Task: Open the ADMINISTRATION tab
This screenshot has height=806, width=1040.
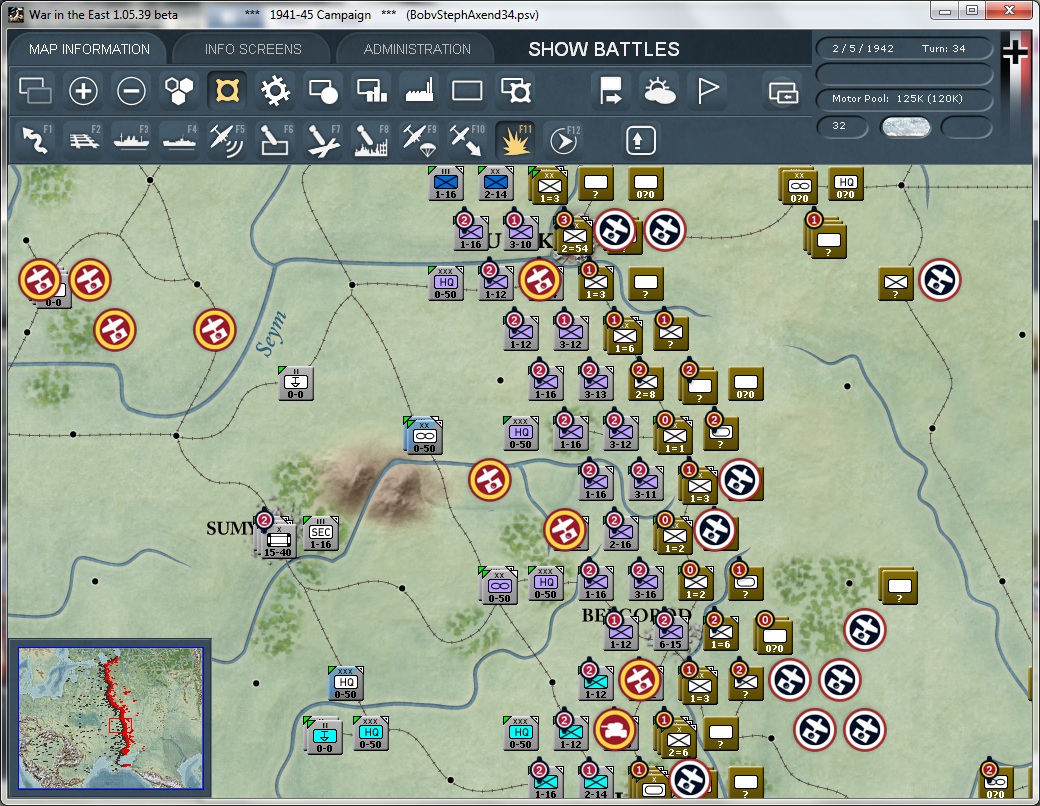Action: [x=417, y=49]
